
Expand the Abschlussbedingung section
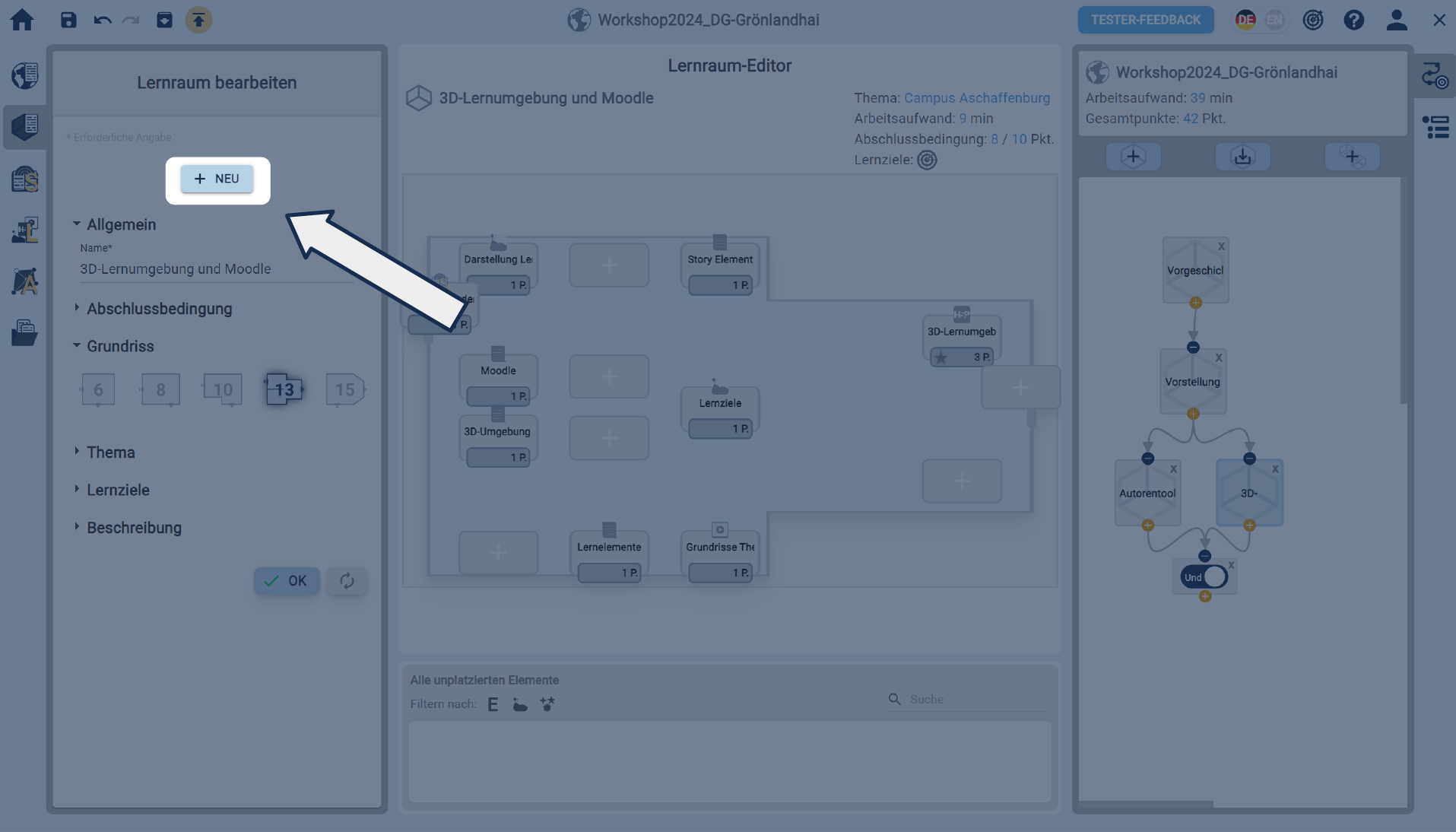(159, 309)
